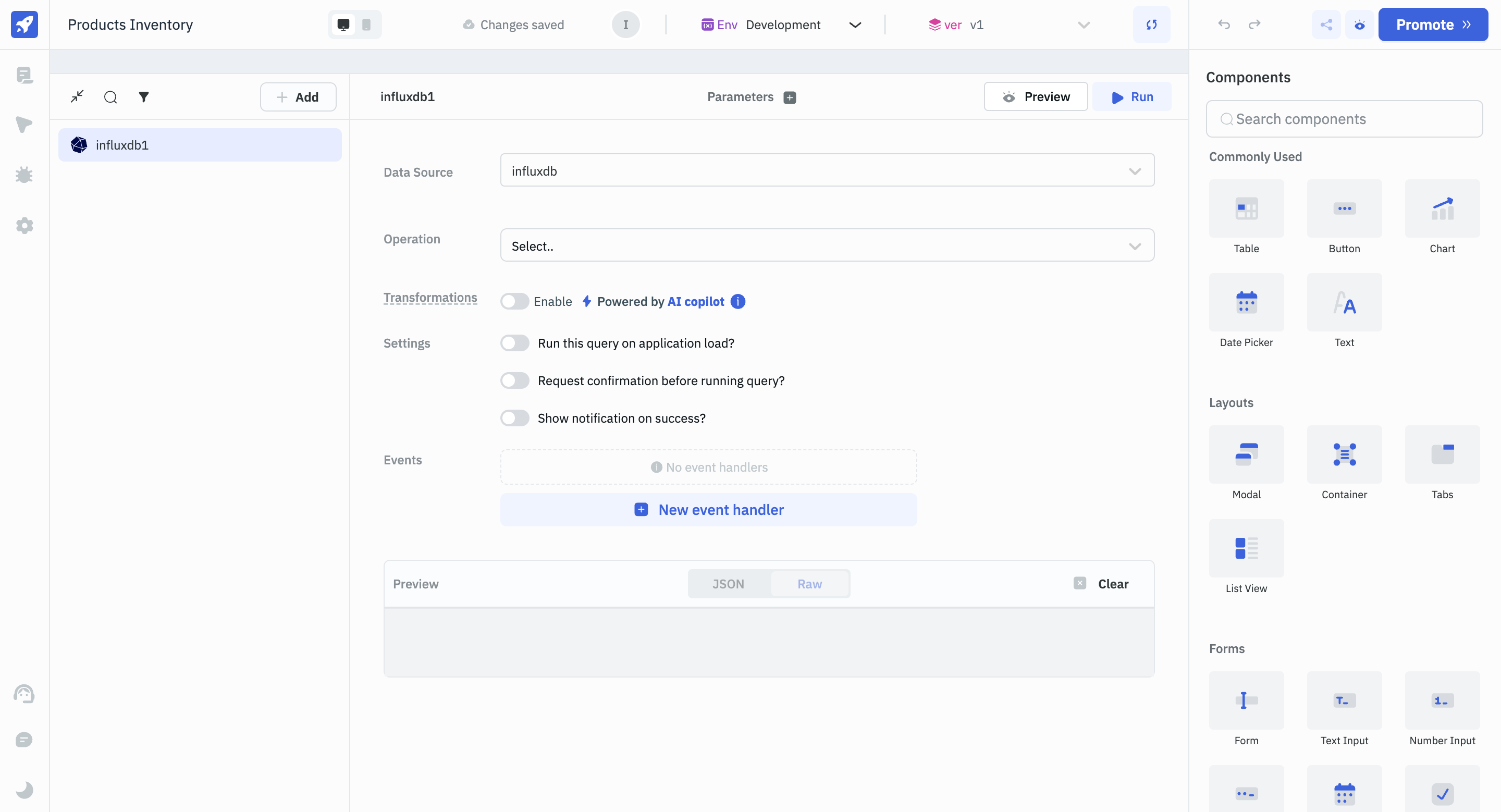Viewport: 1501px width, 812px height.
Task: Click the Search components field
Action: [1344, 119]
